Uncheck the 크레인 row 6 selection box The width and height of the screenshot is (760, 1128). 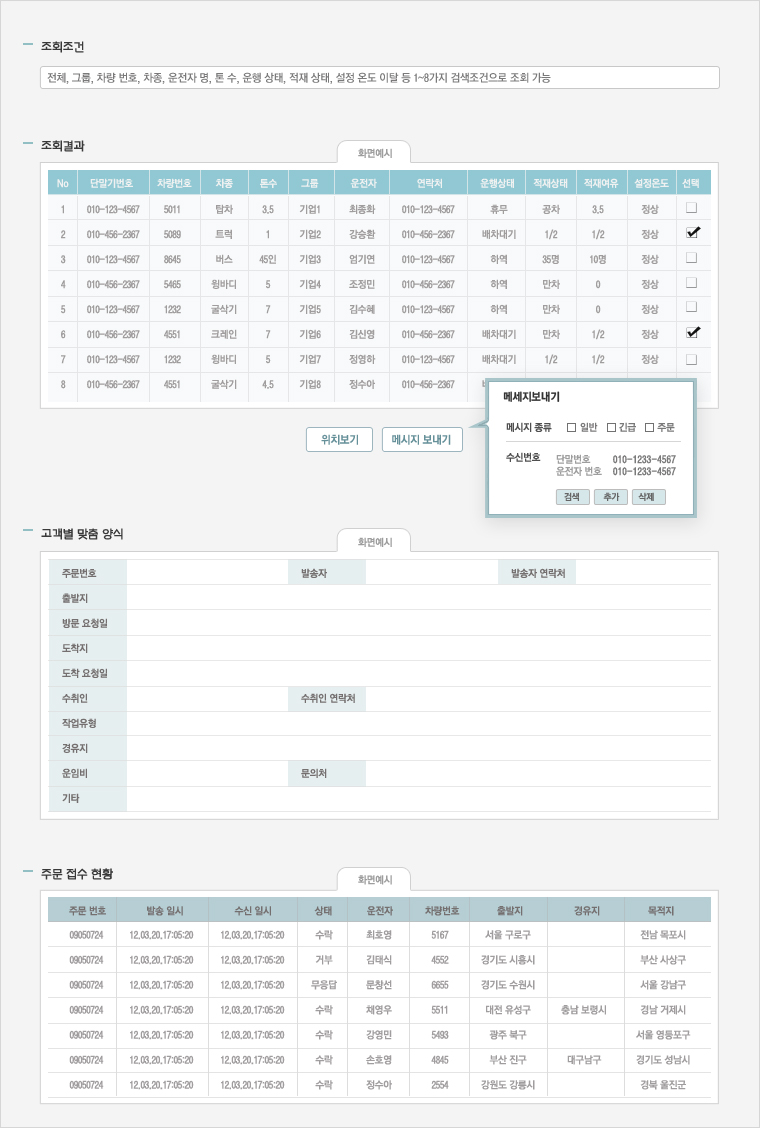coord(692,333)
